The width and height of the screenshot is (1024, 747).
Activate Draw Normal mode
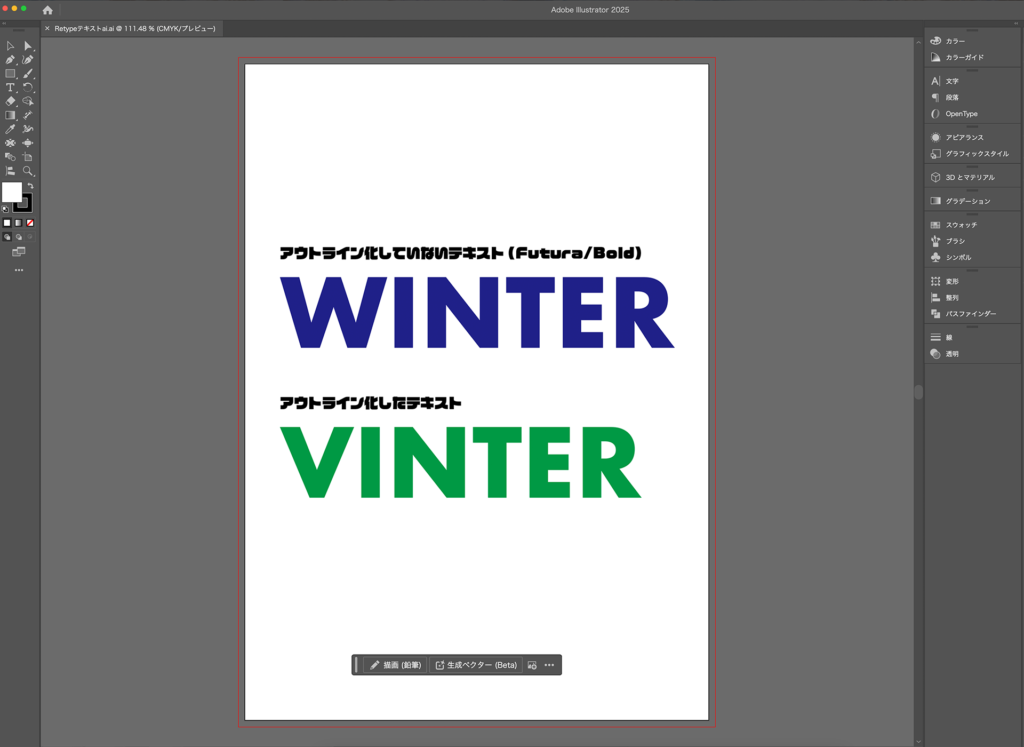click(x=7, y=237)
